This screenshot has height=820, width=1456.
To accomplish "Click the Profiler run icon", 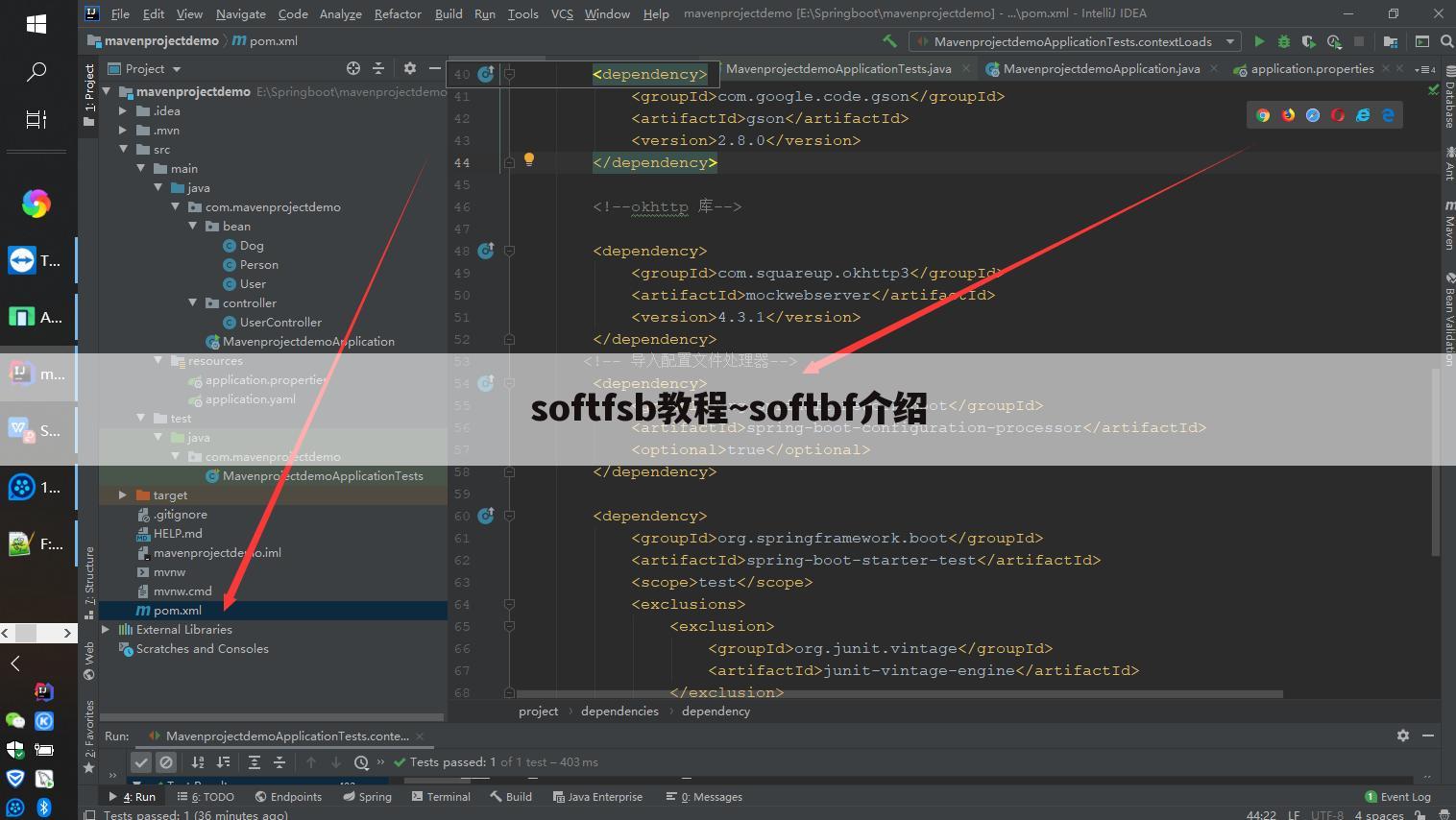I will (1334, 41).
